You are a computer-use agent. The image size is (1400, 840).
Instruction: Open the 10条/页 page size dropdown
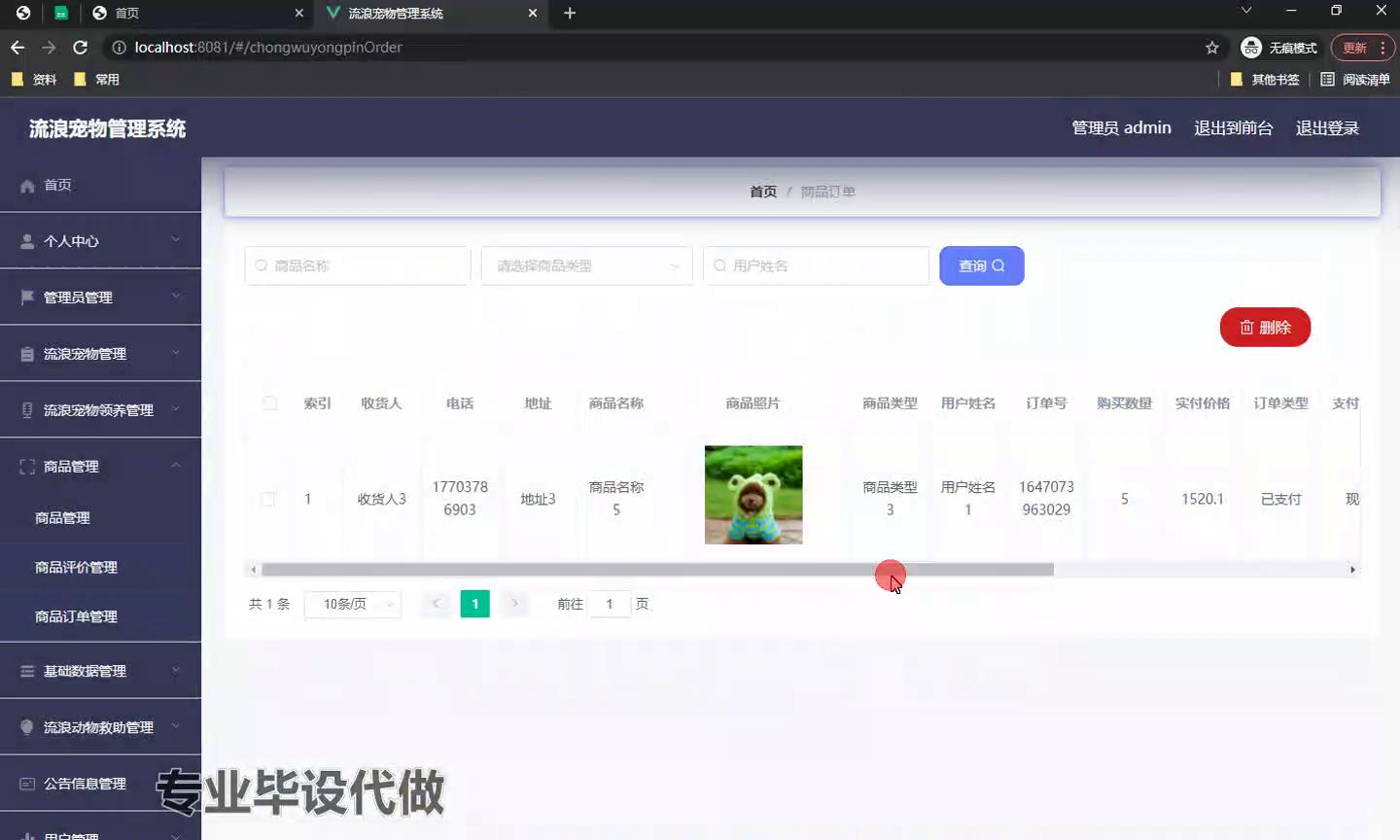pos(352,604)
